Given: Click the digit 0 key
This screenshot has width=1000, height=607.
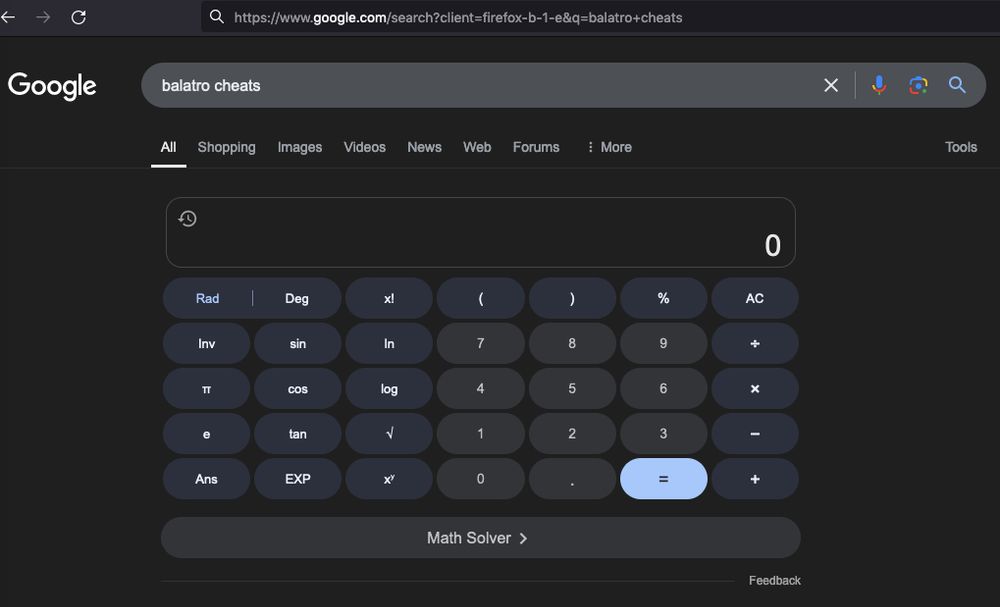Looking at the screenshot, I should [x=480, y=479].
